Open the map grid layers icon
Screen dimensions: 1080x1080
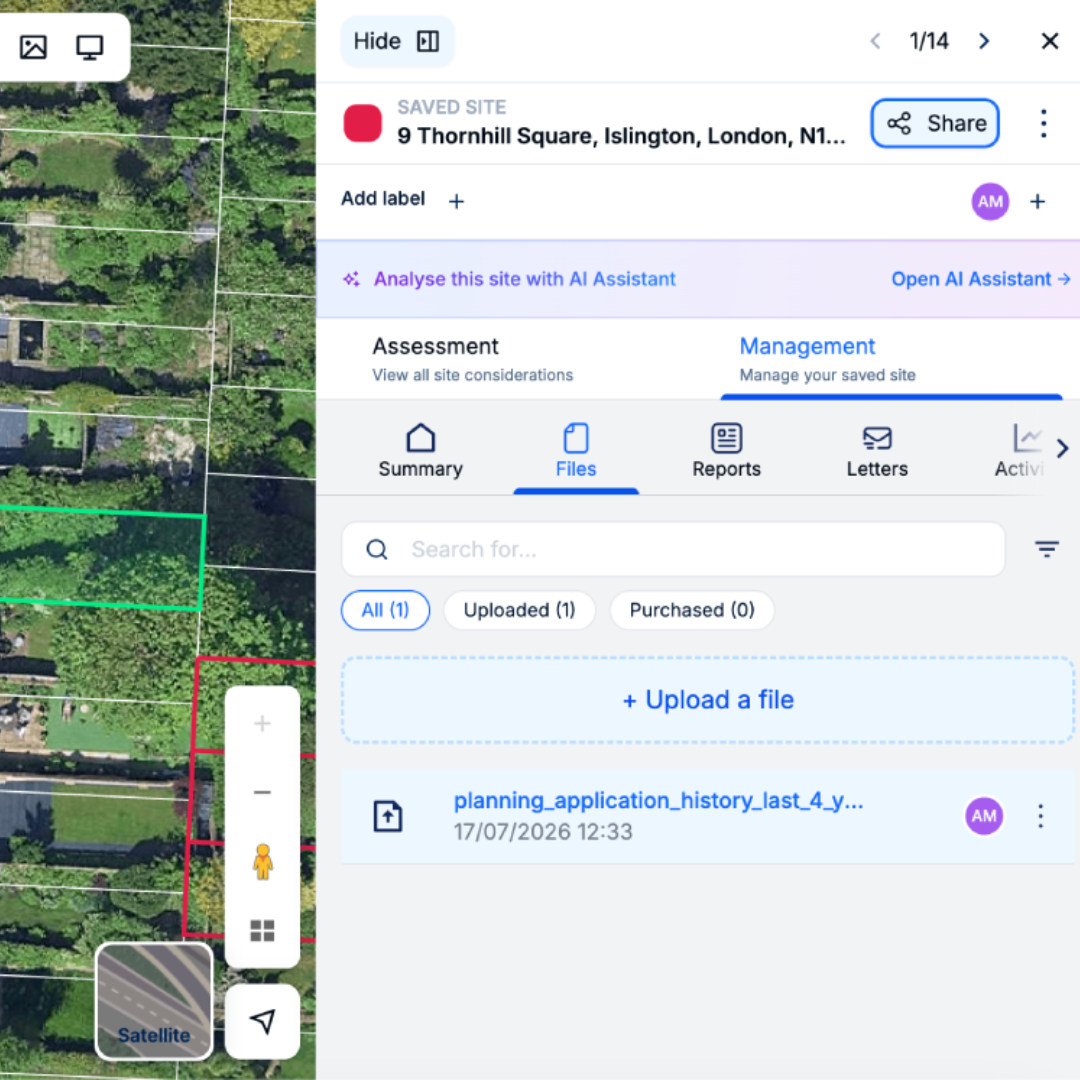click(262, 931)
